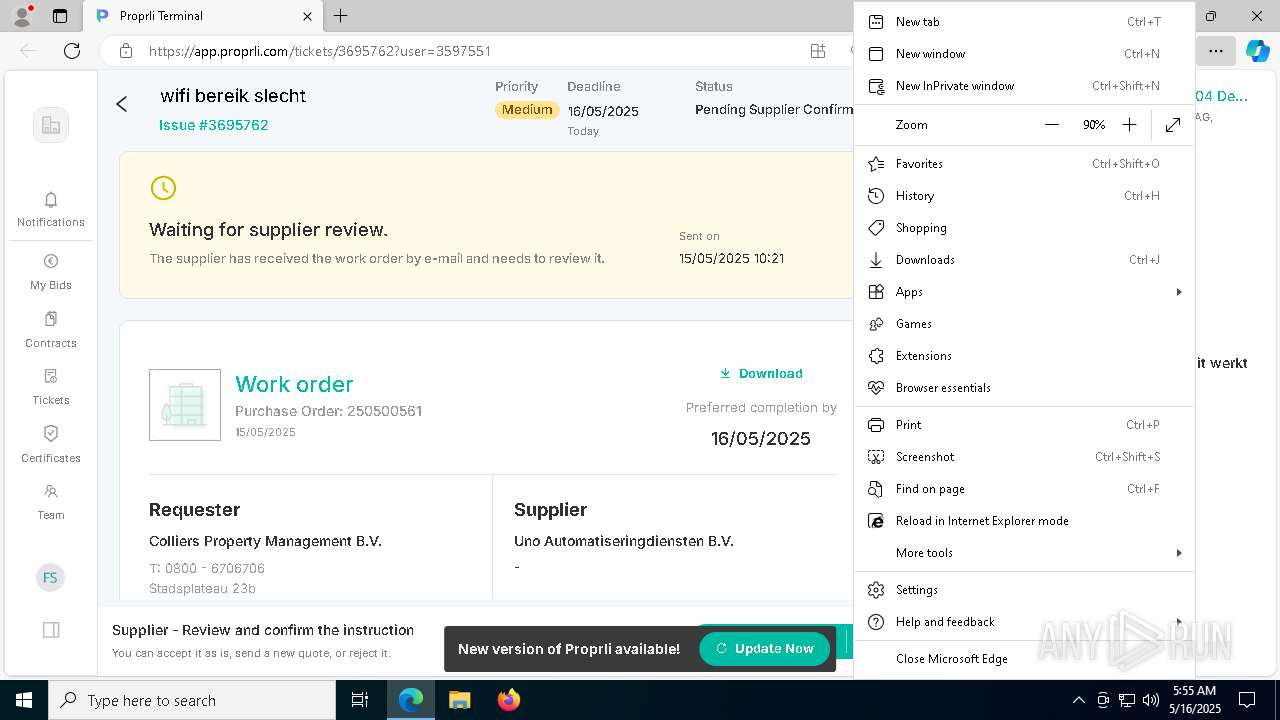Open Settings from the Edge menu

(x=1024, y=590)
